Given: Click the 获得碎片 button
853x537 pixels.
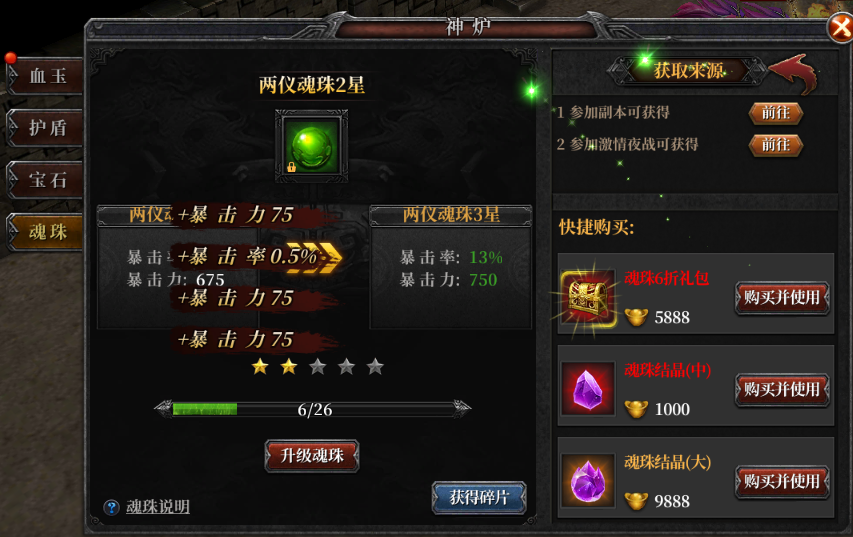Looking at the screenshot, I should 479,497.
